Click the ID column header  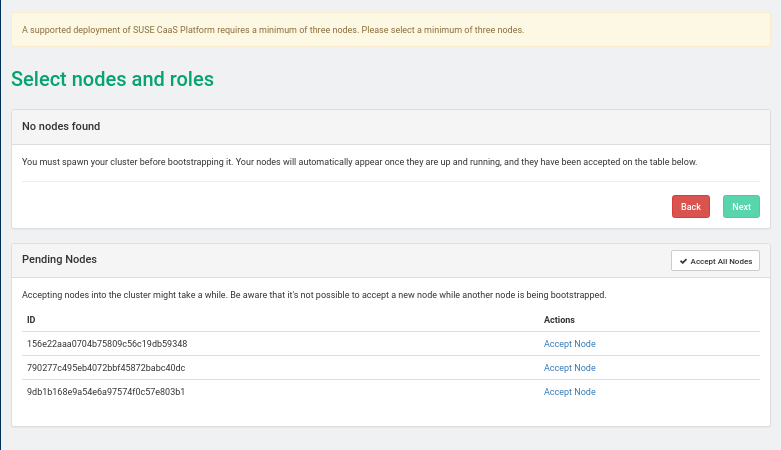pos(31,320)
